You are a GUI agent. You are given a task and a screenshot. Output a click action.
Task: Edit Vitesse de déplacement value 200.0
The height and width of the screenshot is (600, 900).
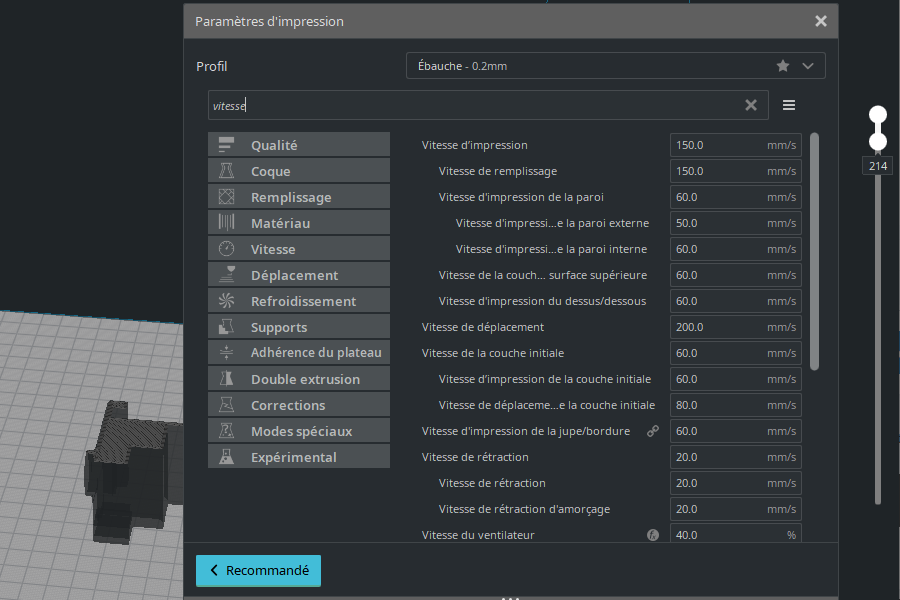point(735,327)
